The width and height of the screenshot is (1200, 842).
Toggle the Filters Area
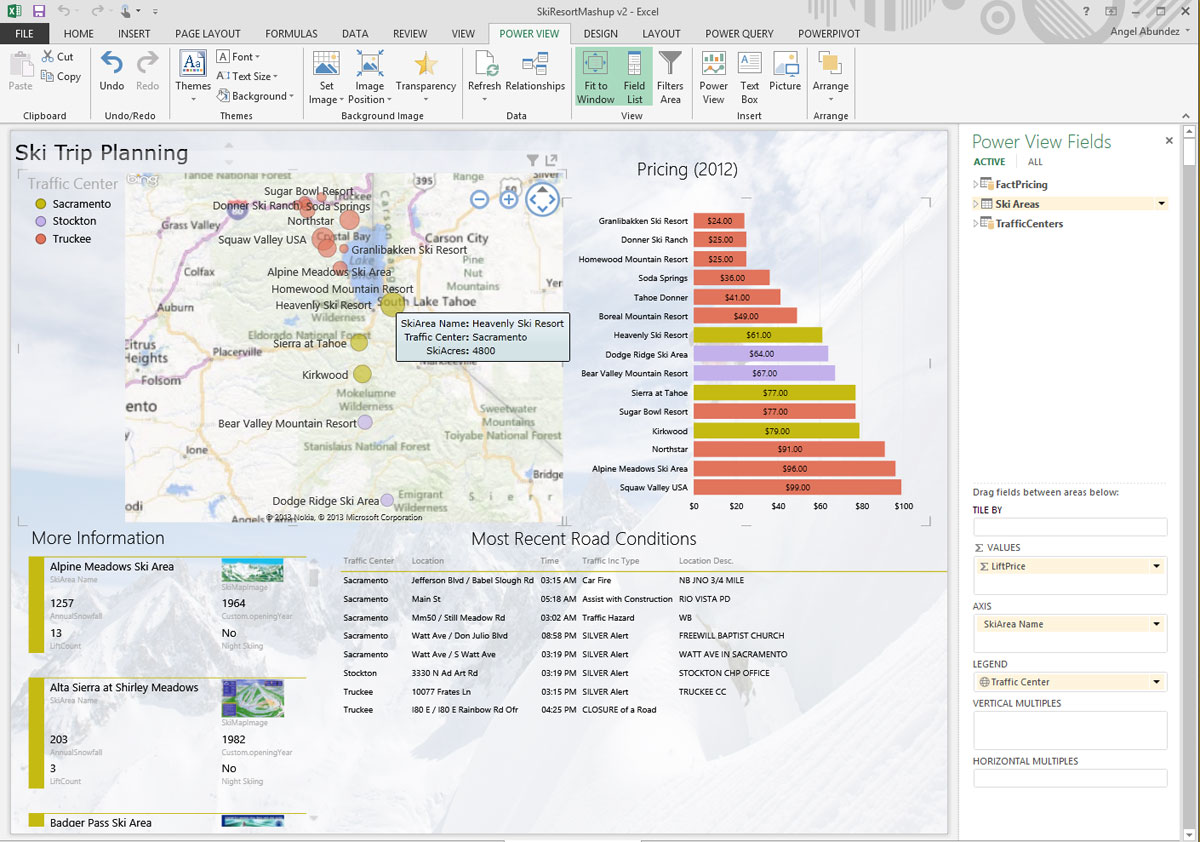coord(670,78)
